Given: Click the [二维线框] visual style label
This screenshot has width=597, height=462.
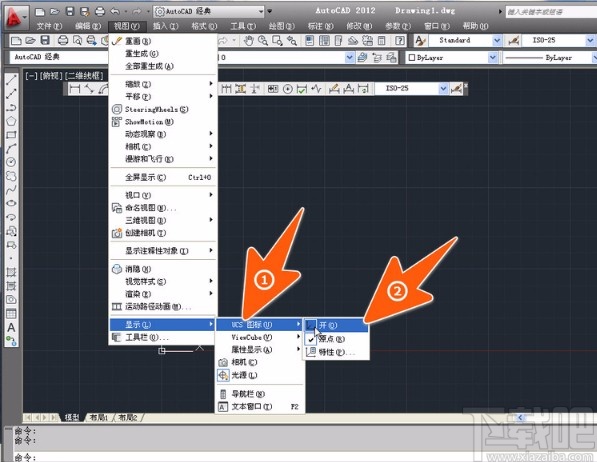Looking at the screenshot, I should (84, 76).
